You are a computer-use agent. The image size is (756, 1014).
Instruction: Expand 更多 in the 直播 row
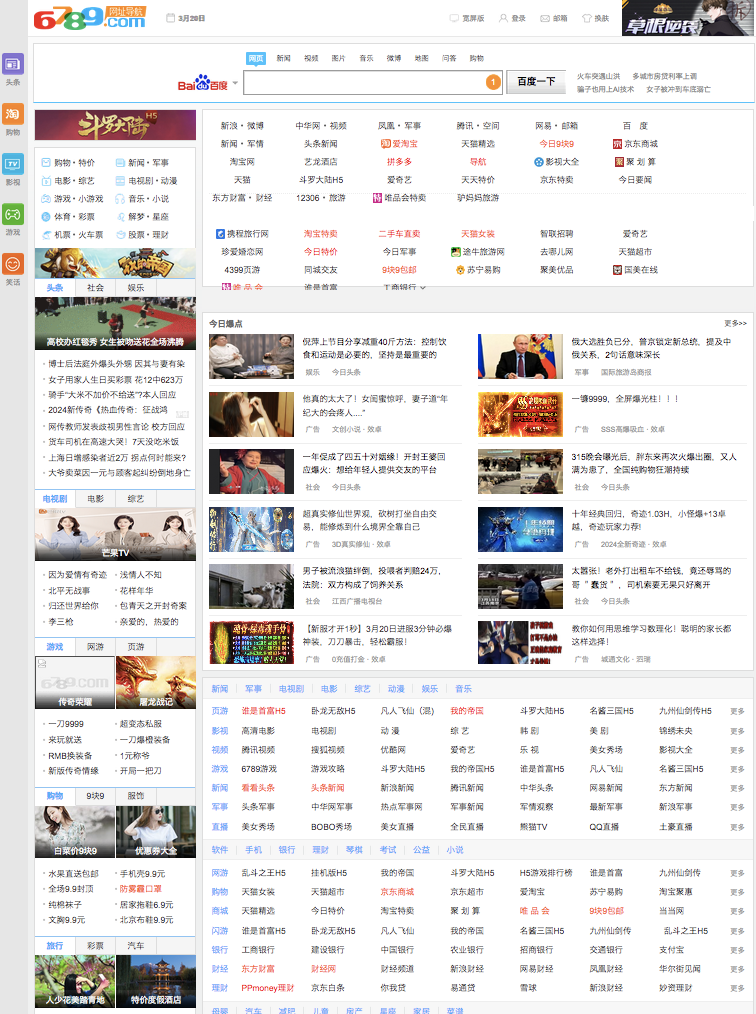(737, 826)
